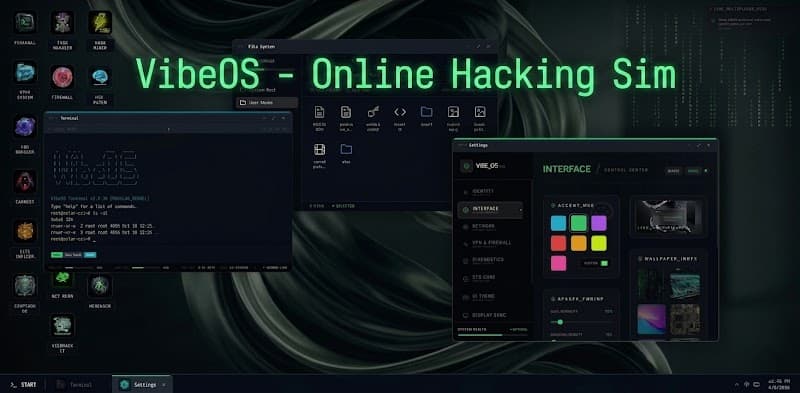The height and width of the screenshot is (393, 800).
Task: Show hidden system tray icons chevron
Action: click(x=736, y=384)
